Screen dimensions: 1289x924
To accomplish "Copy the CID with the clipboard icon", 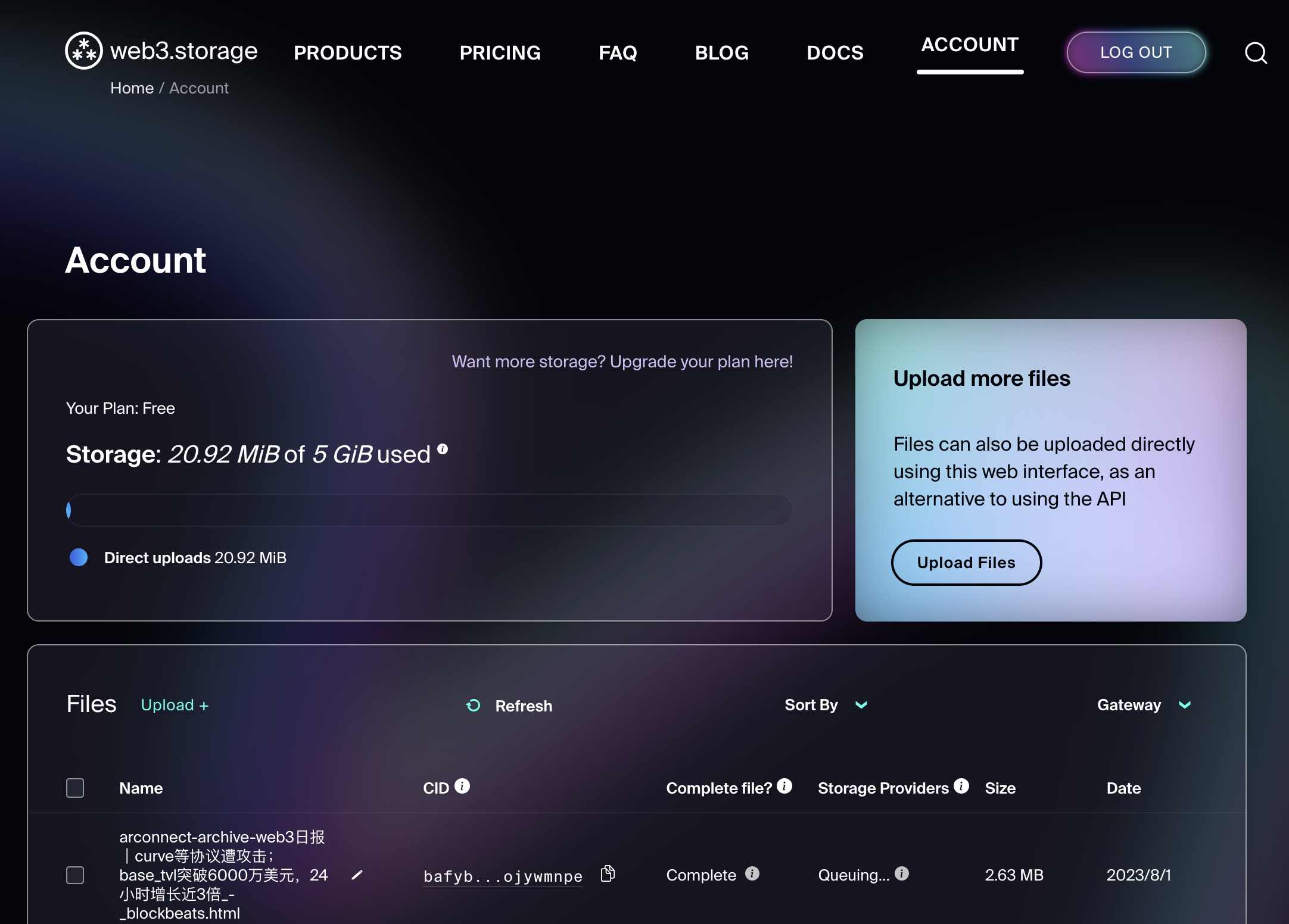I will point(608,873).
